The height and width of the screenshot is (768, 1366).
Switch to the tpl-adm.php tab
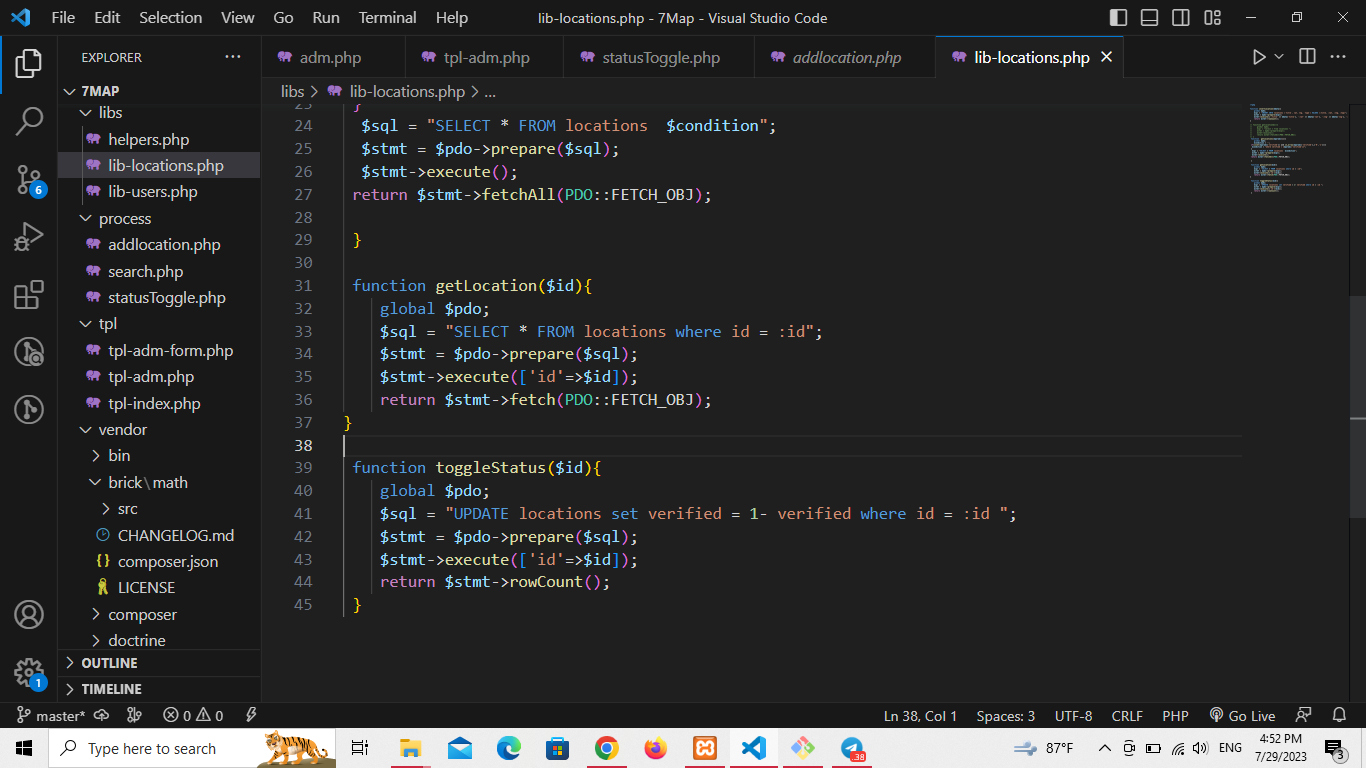(x=484, y=57)
